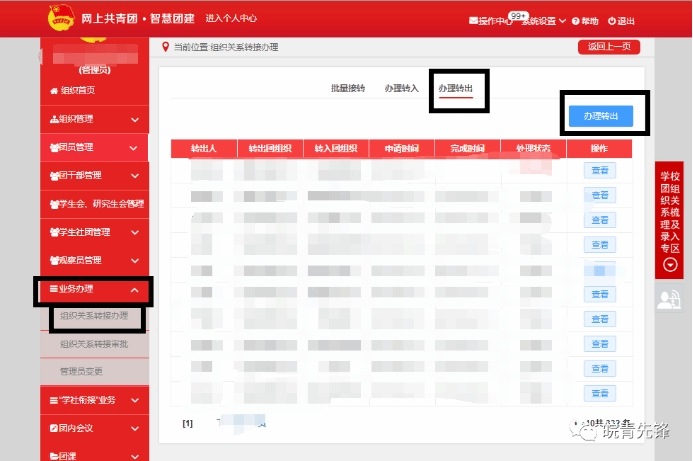Expand 团干部管理 sidebar menu
Viewport: 693px width, 461px height.
tap(94, 176)
